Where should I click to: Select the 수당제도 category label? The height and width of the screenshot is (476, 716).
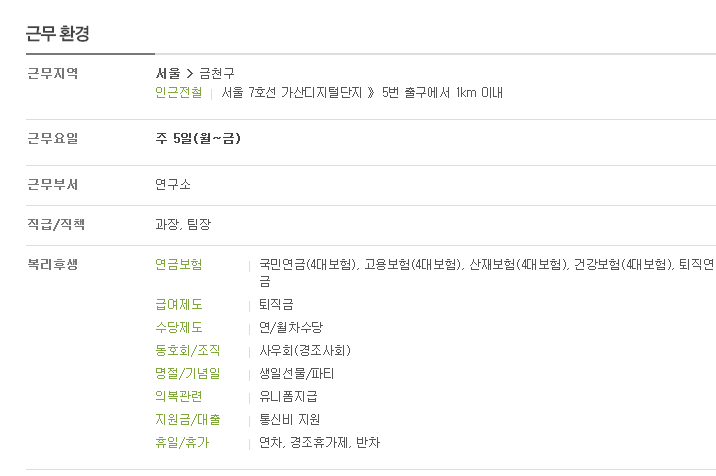click(179, 328)
